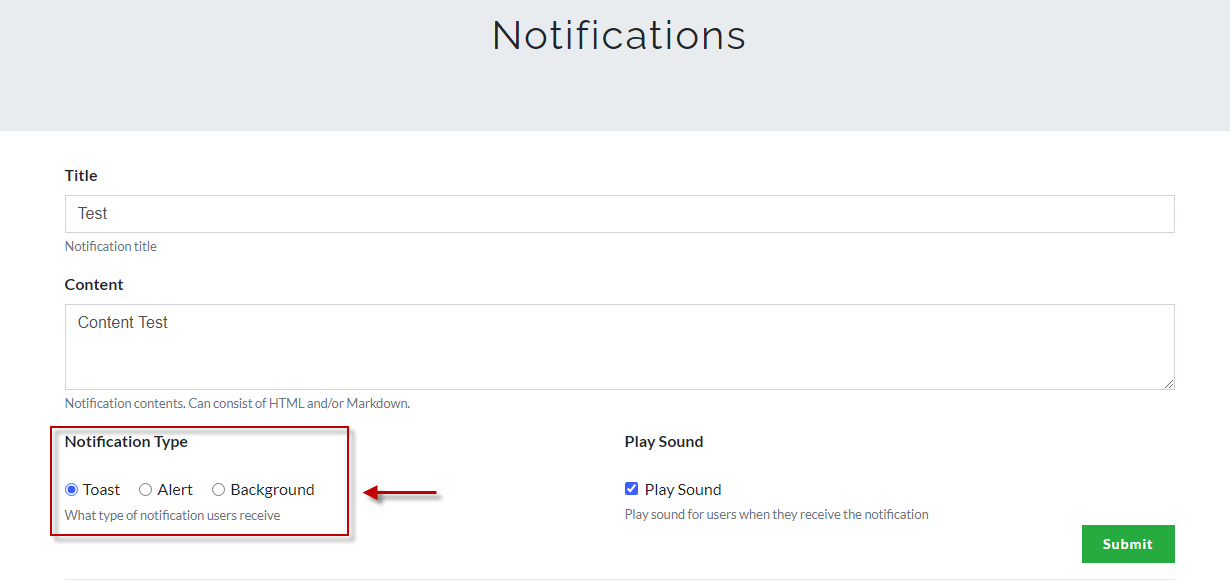Click the Content textarea resize handle
Screen dimensions: 1230x588
pyautogui.click(x=1169, y=383)
